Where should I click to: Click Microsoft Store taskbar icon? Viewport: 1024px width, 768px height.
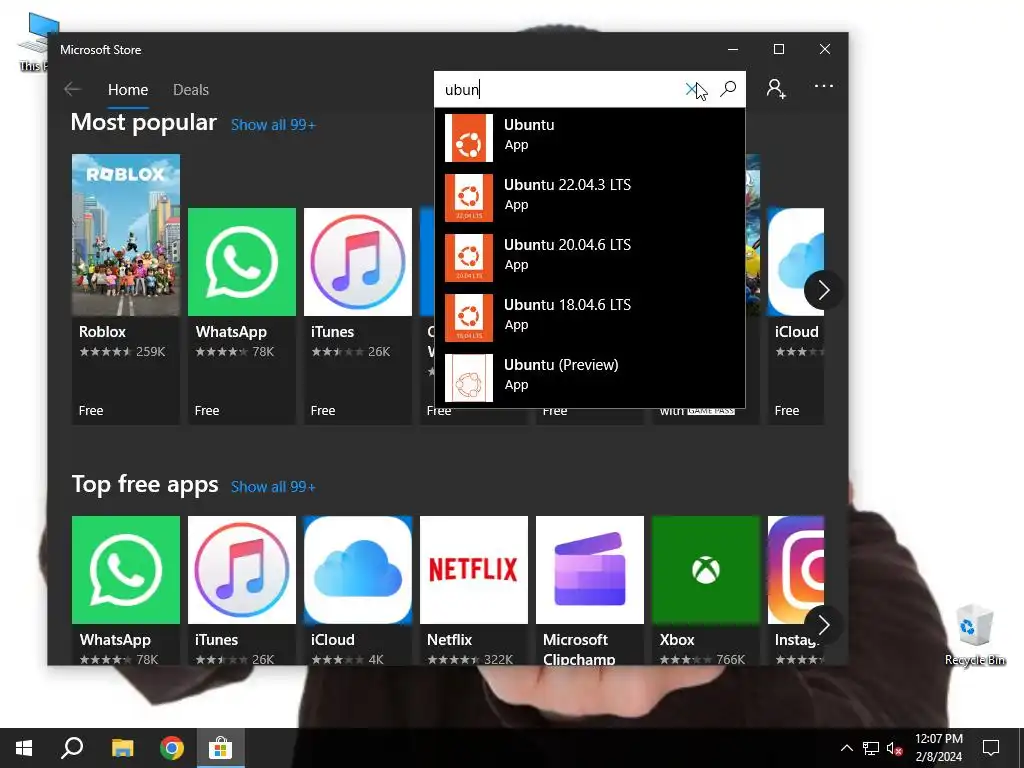(221, 748)
